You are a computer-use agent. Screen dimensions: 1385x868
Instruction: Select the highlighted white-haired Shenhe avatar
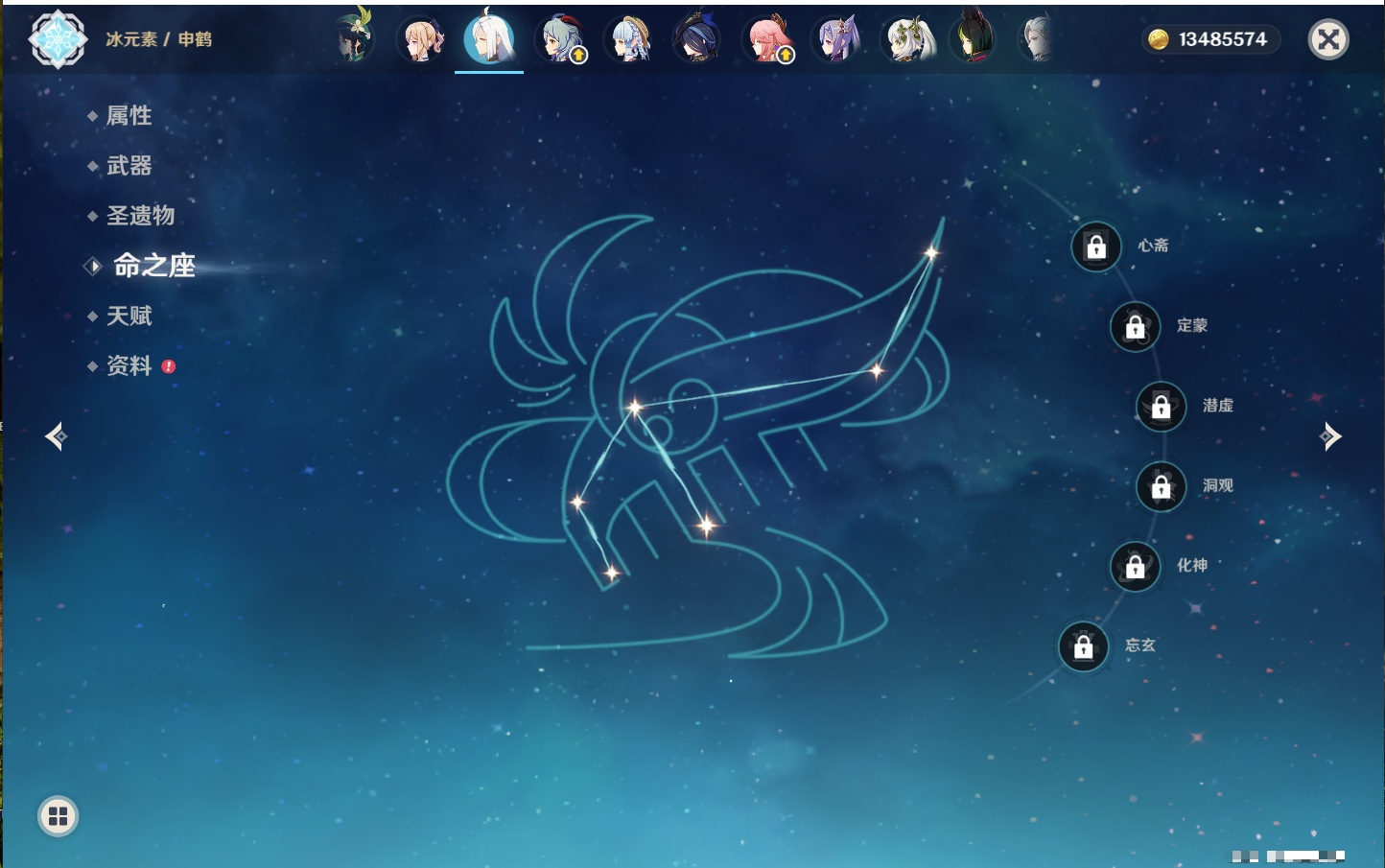pos(489,38)
